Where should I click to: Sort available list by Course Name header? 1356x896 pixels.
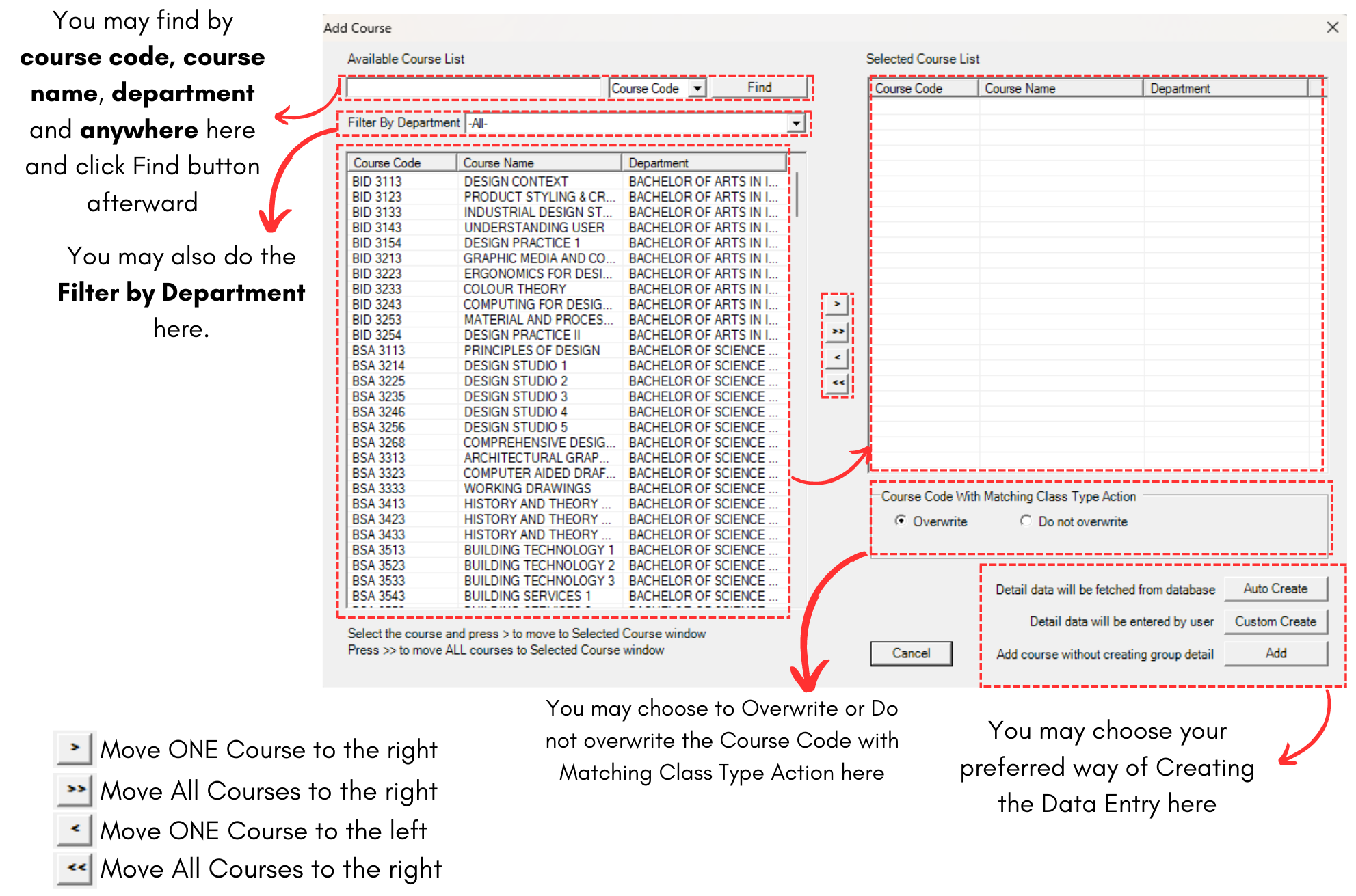tap(539, 163)
